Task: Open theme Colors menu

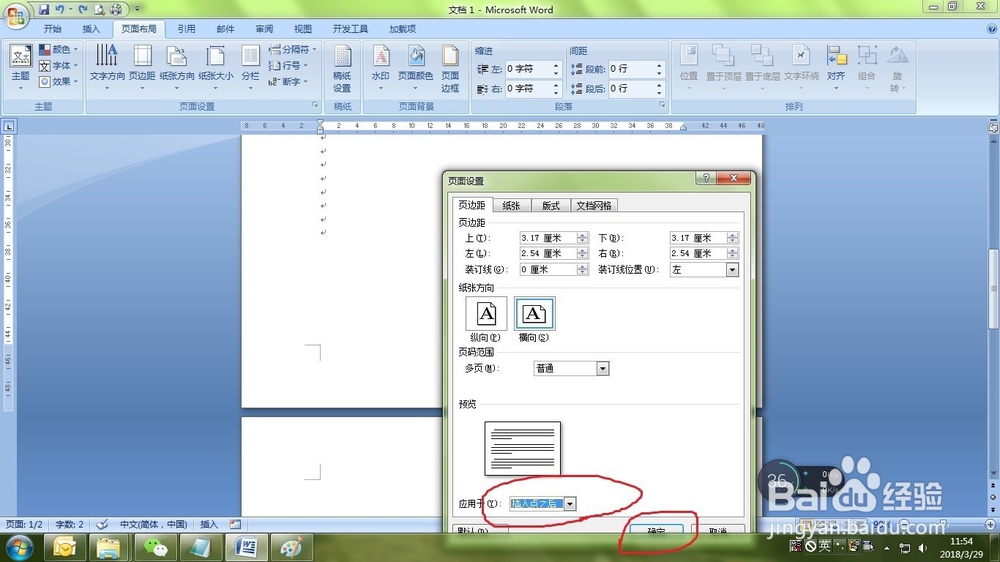Action: pos(59,50)
